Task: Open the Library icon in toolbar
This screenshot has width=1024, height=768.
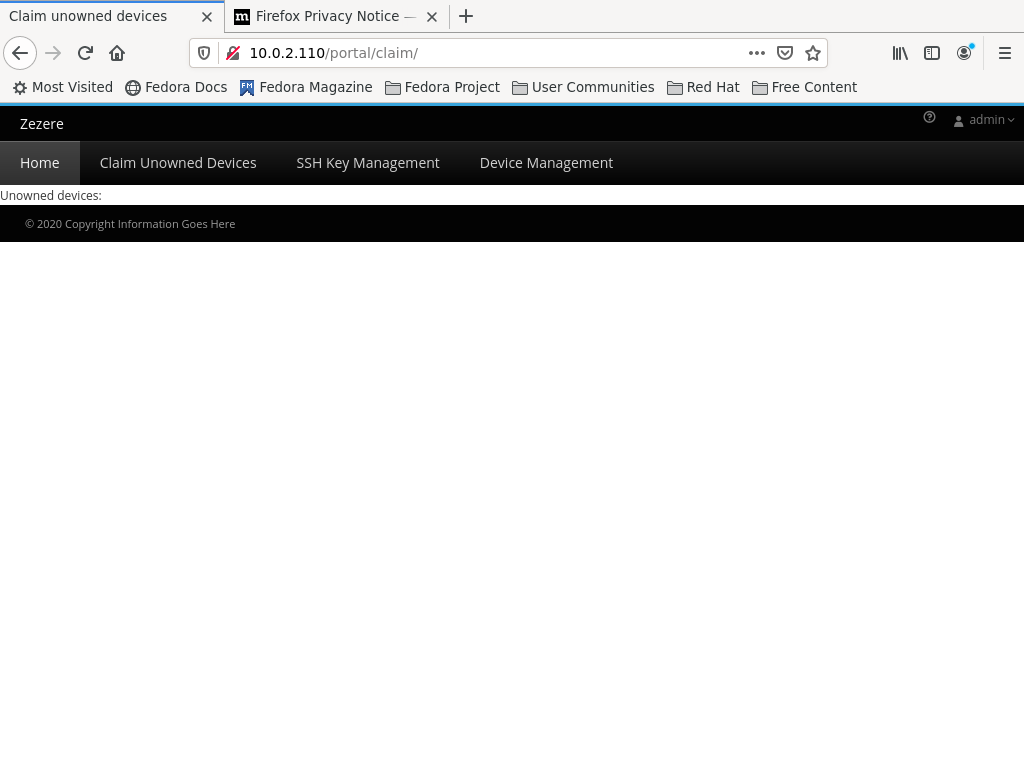Action: pos(900,53)
